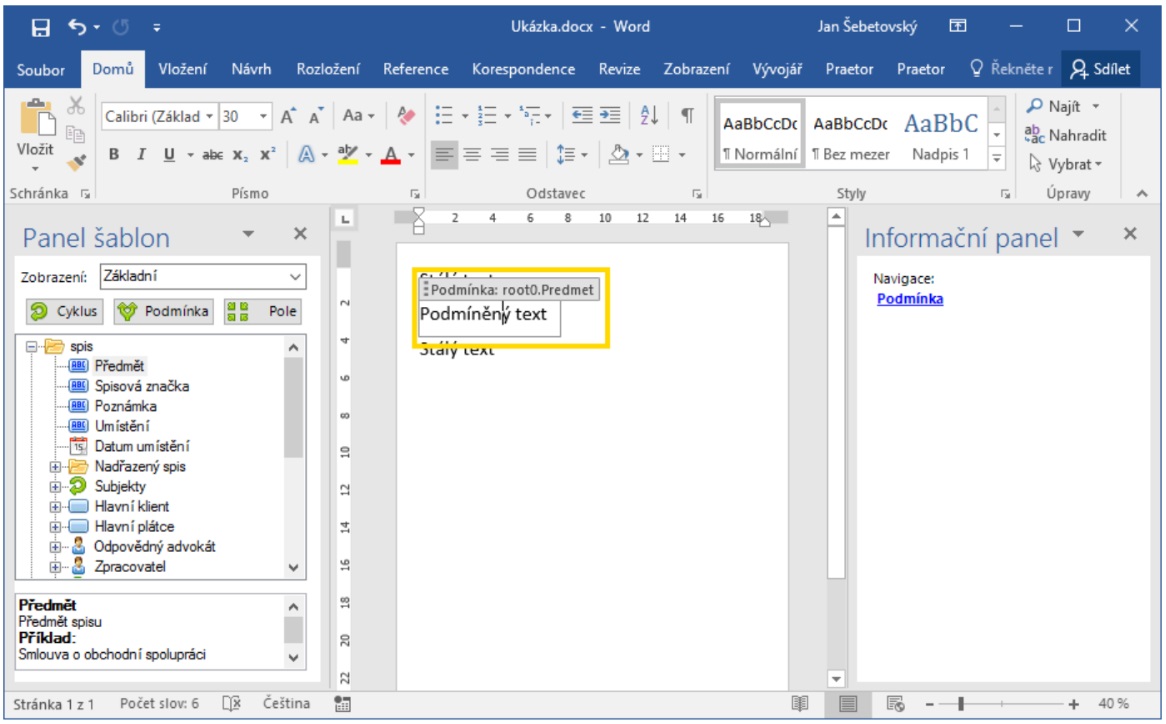The height and width of the screenshot is (724, 1166).
Task: Click the Save icon in title bar
Action: click(41, 27)
